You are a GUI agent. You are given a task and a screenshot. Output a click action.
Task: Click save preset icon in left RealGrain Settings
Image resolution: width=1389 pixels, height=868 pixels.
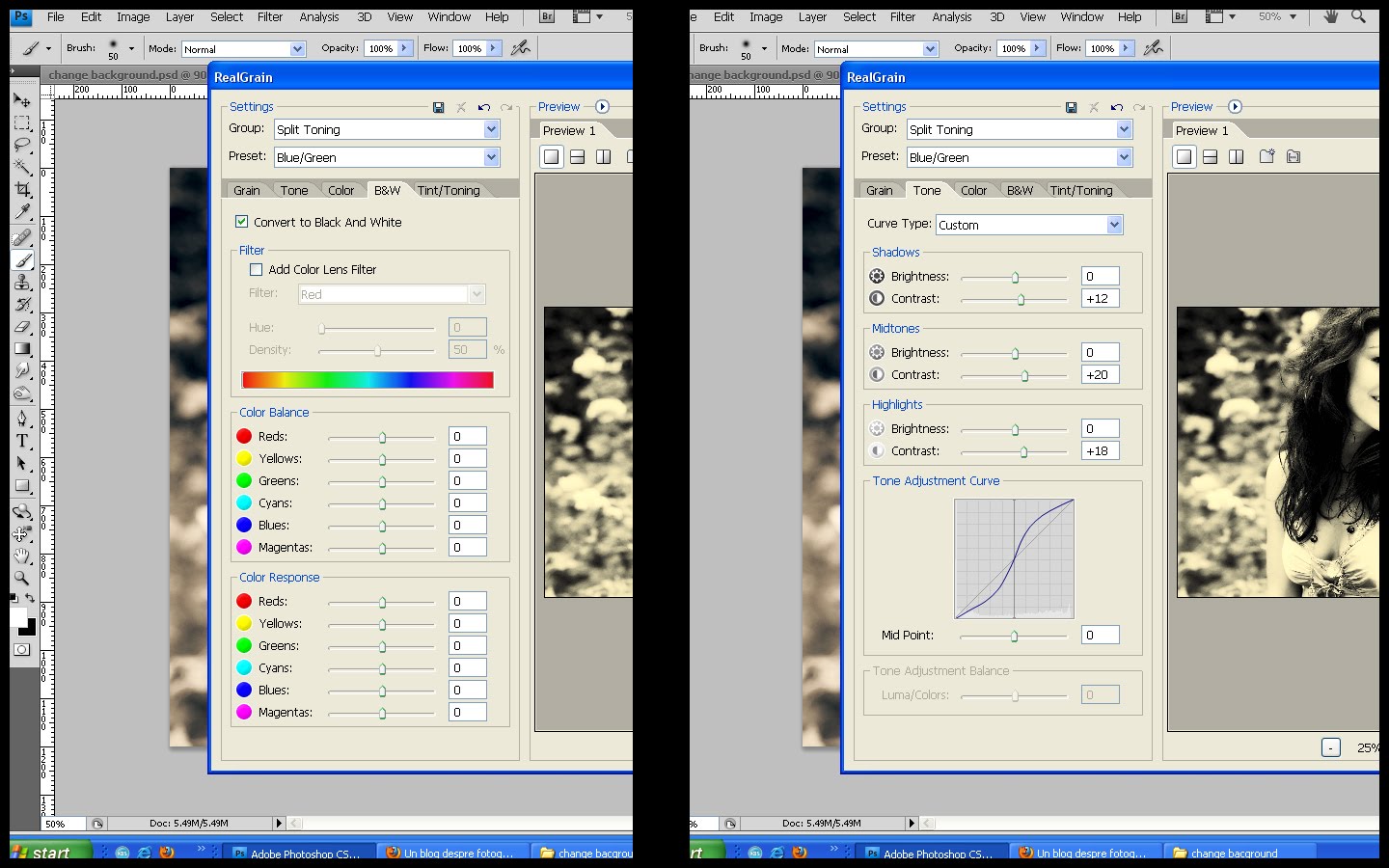click(439, 107)
